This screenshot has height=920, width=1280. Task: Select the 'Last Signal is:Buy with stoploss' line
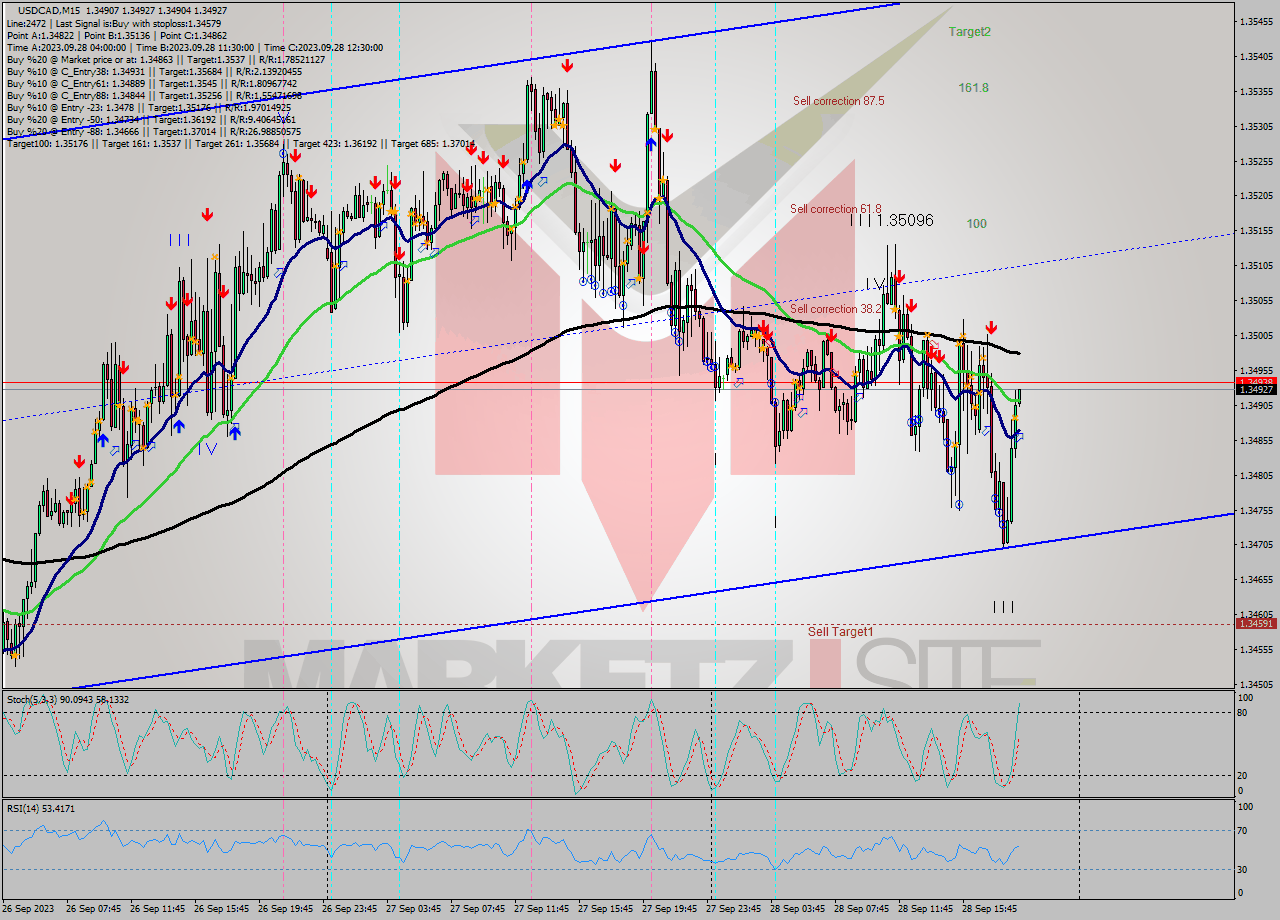113,22
